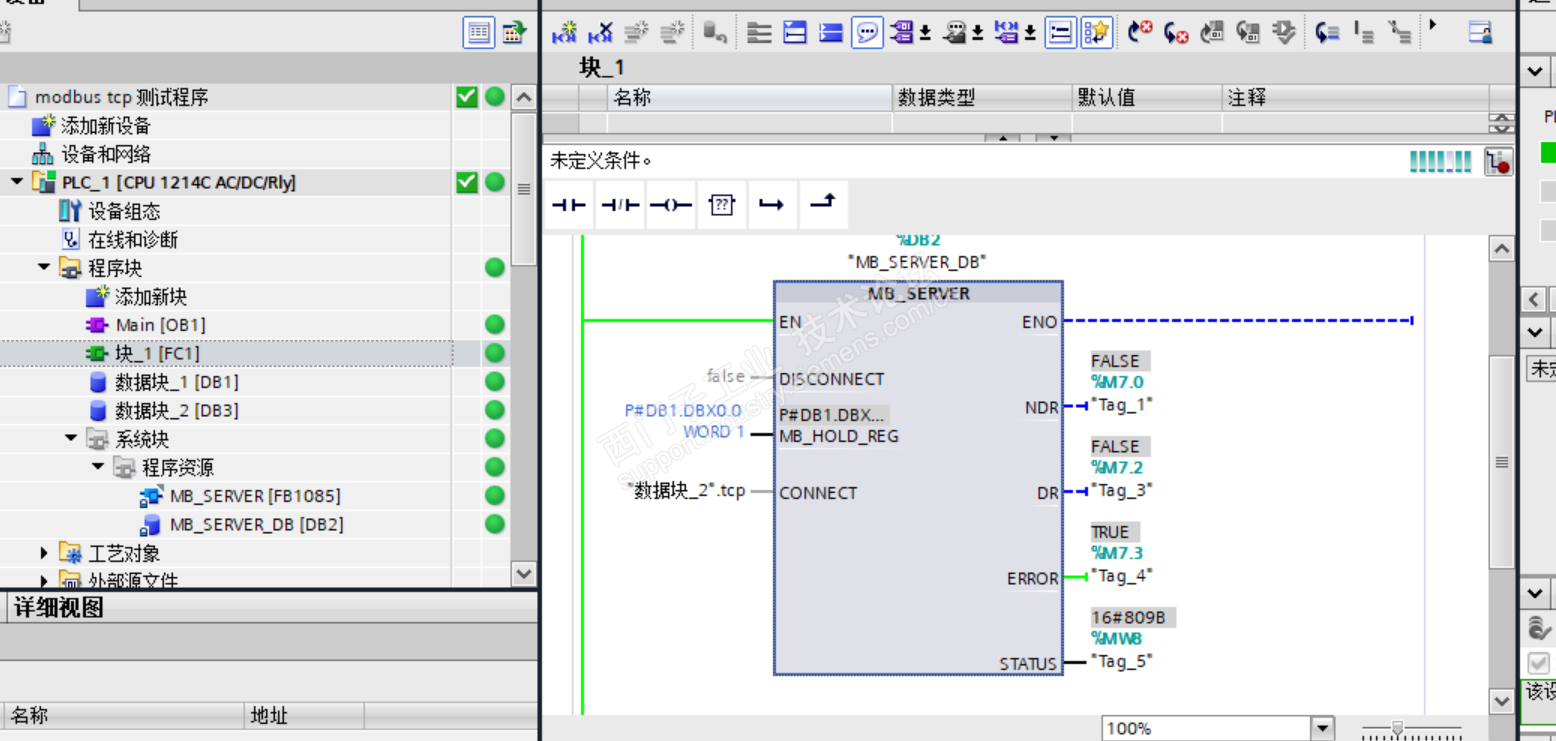
Task: Click the insert network toolbar icon
Action: point(564,33)
